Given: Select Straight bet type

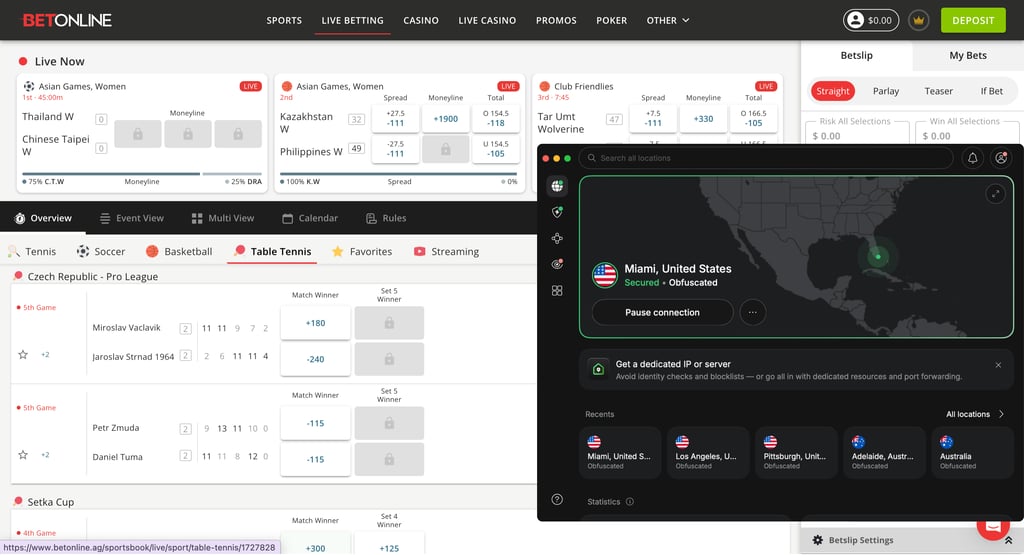Looking at the screenshot, I should pos(833,91).
